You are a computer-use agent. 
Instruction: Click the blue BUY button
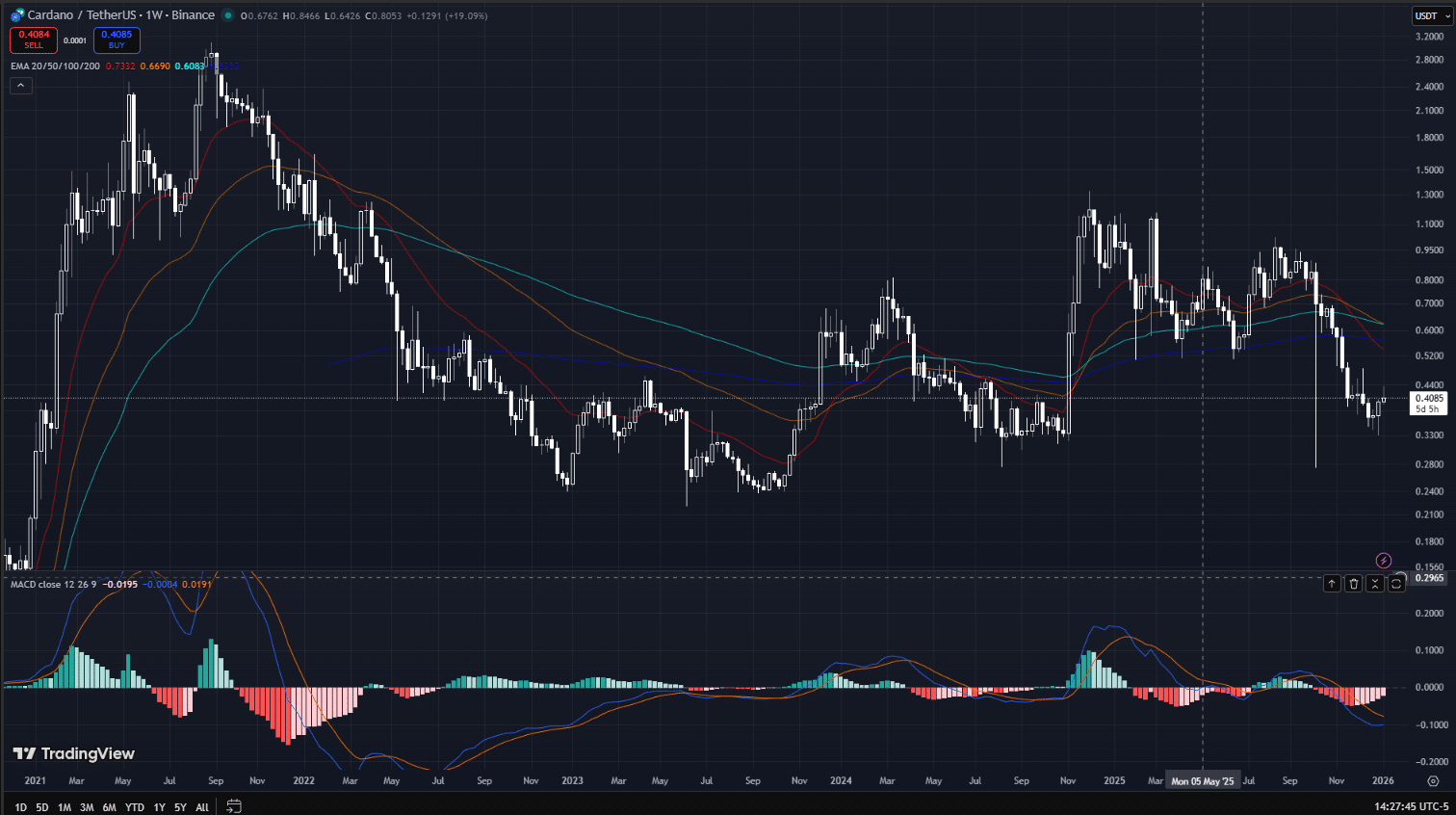[117, 40]
